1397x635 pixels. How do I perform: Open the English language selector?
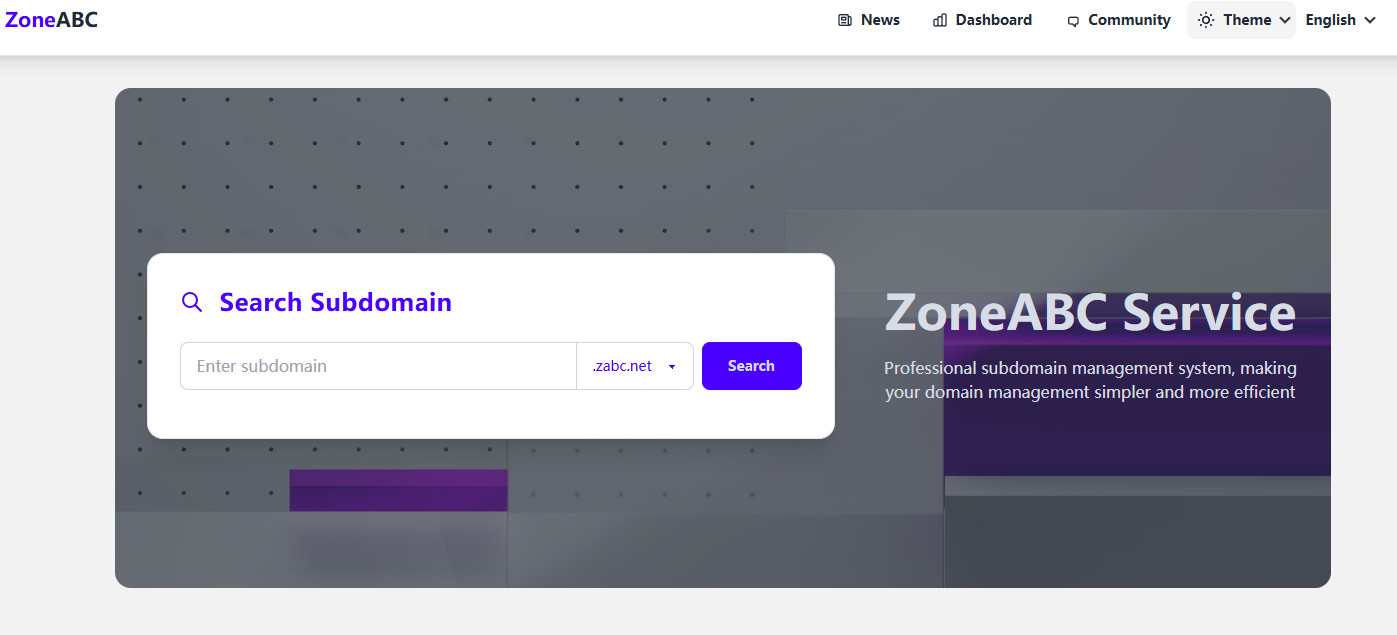[x=1341, y=20]
